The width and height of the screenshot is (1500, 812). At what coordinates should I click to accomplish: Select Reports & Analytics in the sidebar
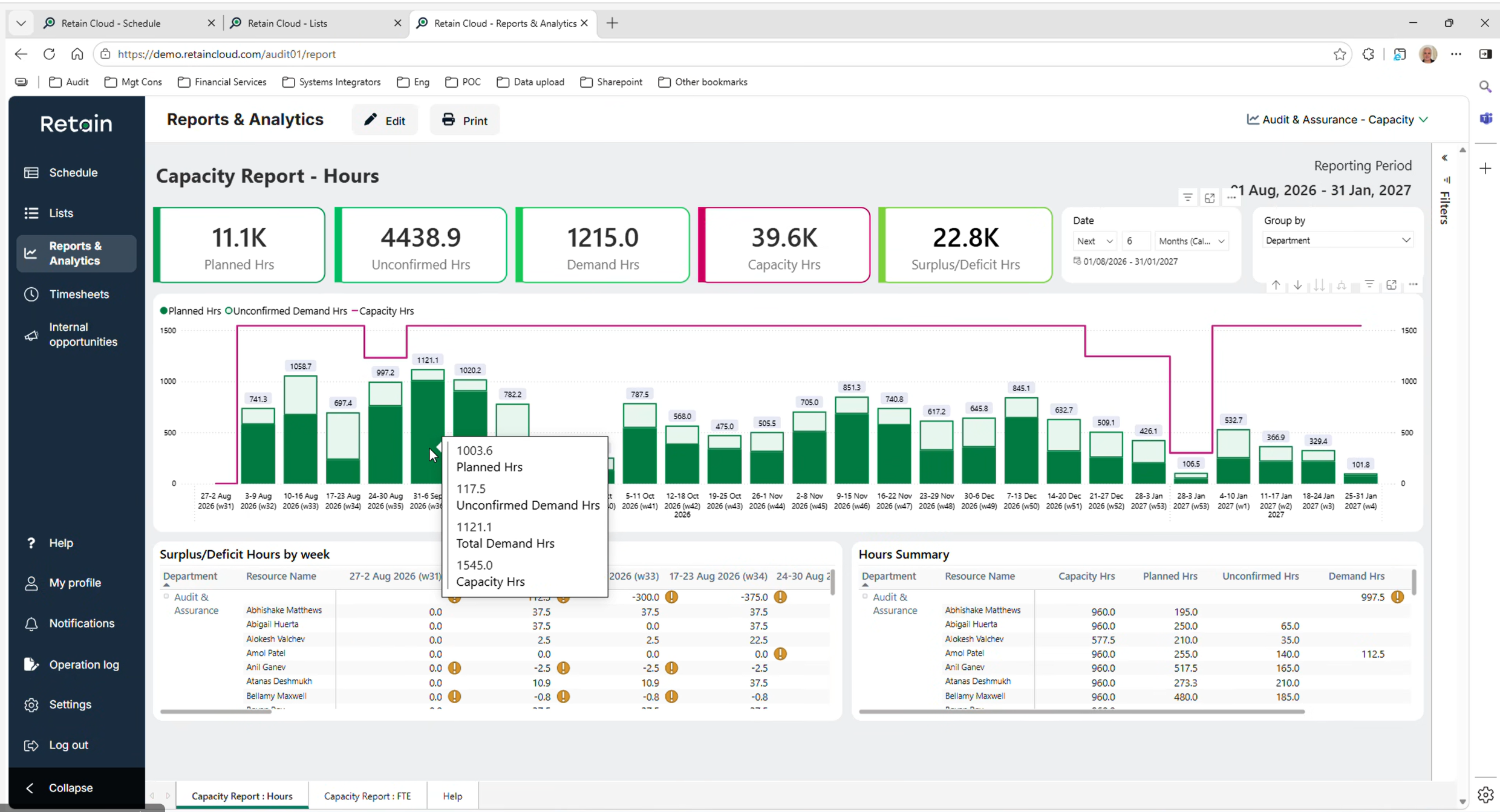[76, 253]
